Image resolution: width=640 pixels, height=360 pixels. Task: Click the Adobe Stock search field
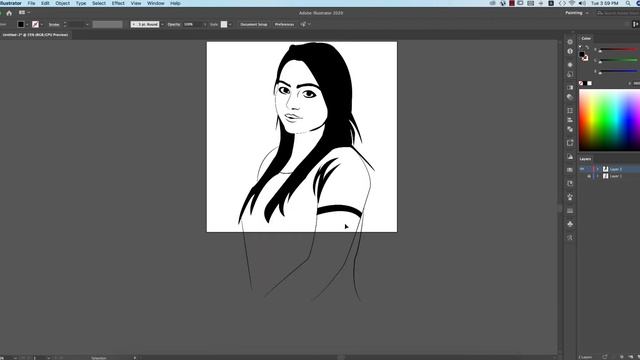[x=618, y=13]
